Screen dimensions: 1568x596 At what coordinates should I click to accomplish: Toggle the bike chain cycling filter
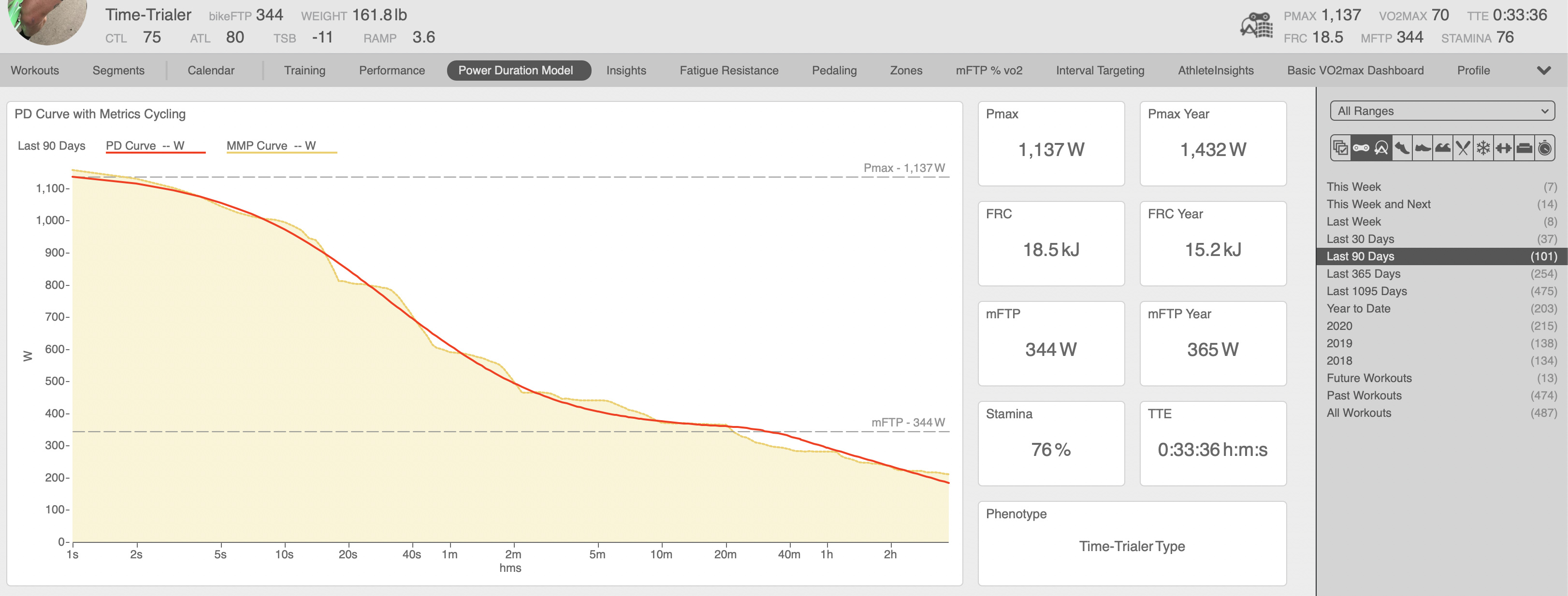click(1361, 148)
